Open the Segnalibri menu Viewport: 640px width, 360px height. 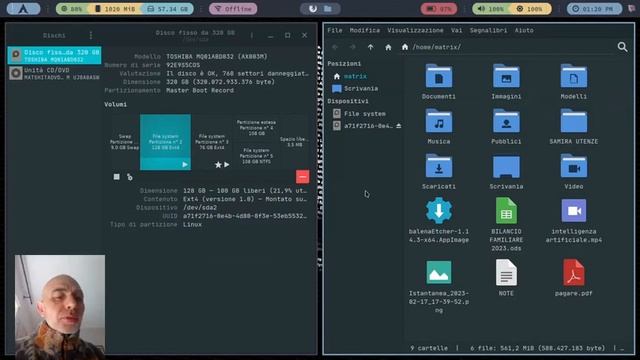point(488,30)
